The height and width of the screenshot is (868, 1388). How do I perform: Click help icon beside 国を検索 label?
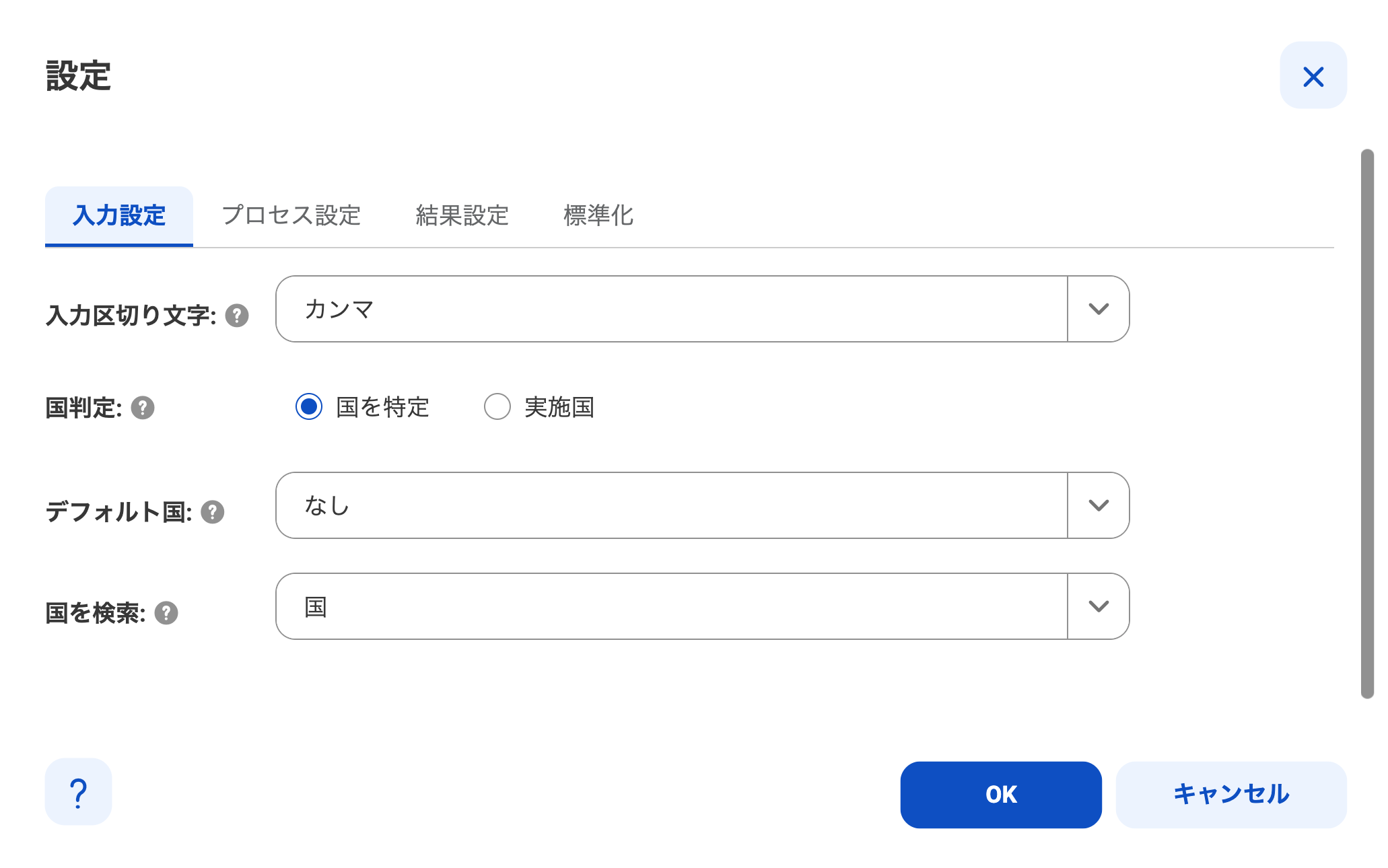tap(166, 613)
